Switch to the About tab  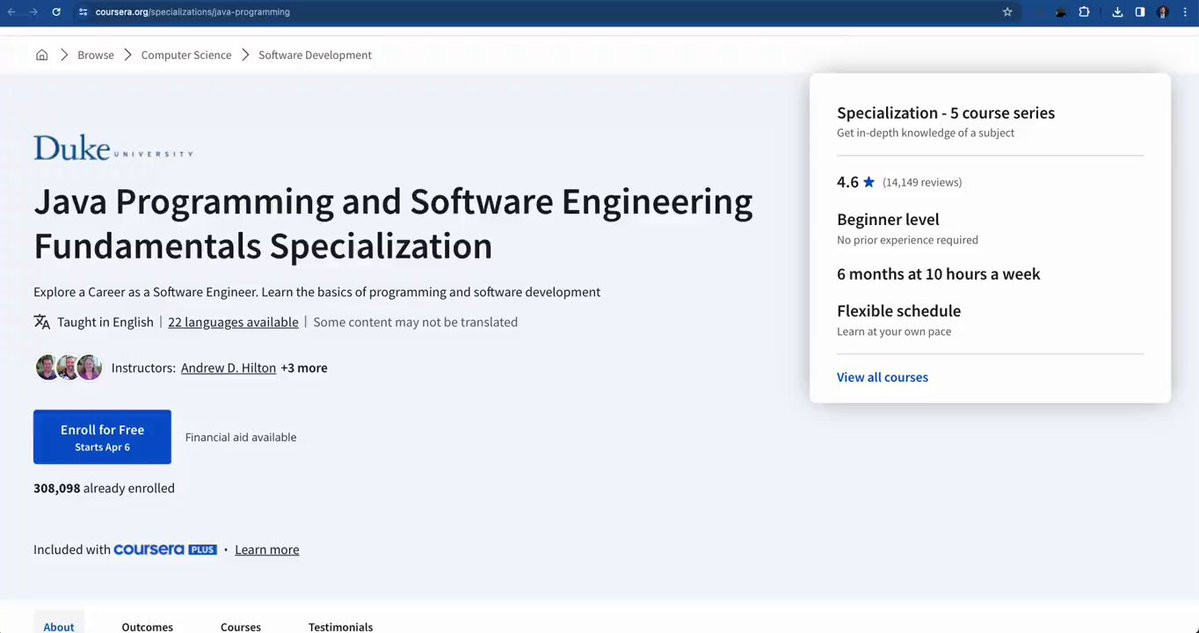tap(59, 626)
